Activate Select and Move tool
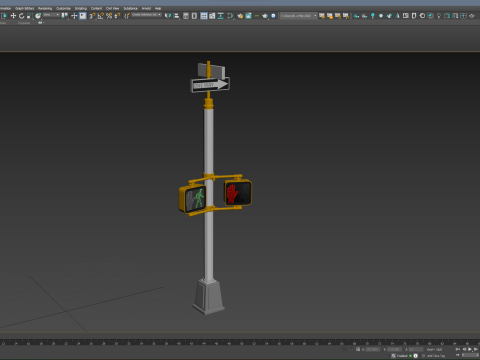The width and height of the screenshot is (480, 360). (x=13, y=16)
